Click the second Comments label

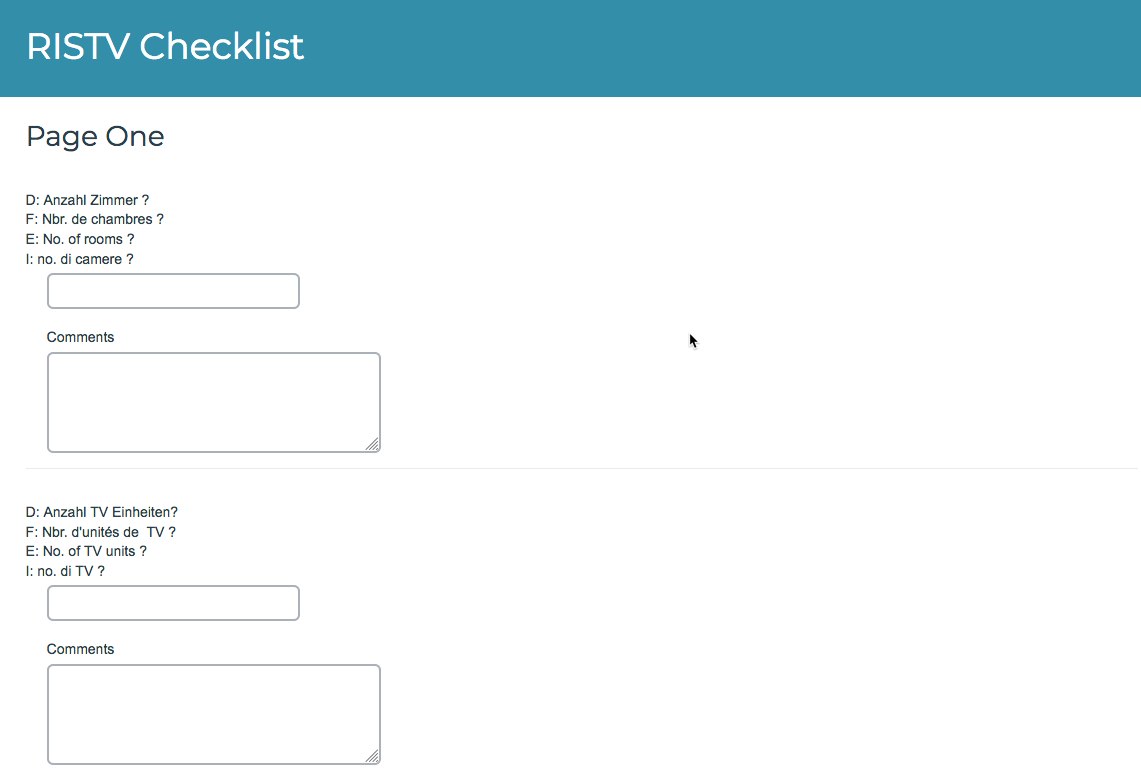click(80, 649)
